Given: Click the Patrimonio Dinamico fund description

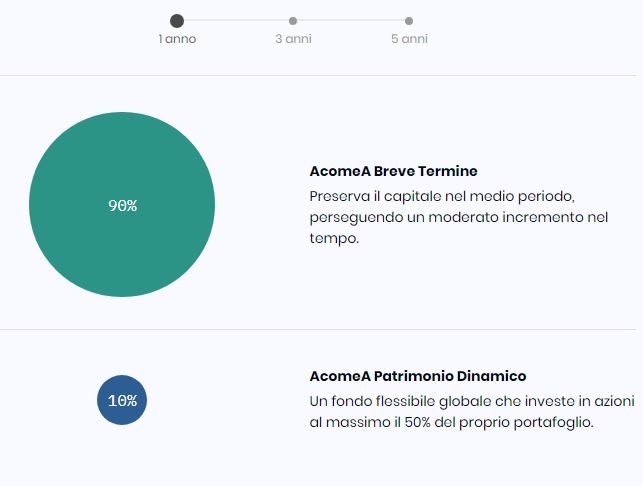Looking at the screenshot, I should 472,411.
